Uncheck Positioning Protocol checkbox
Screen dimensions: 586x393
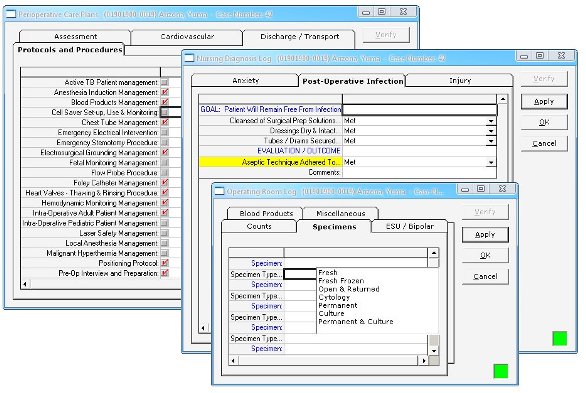click(165, 263)
